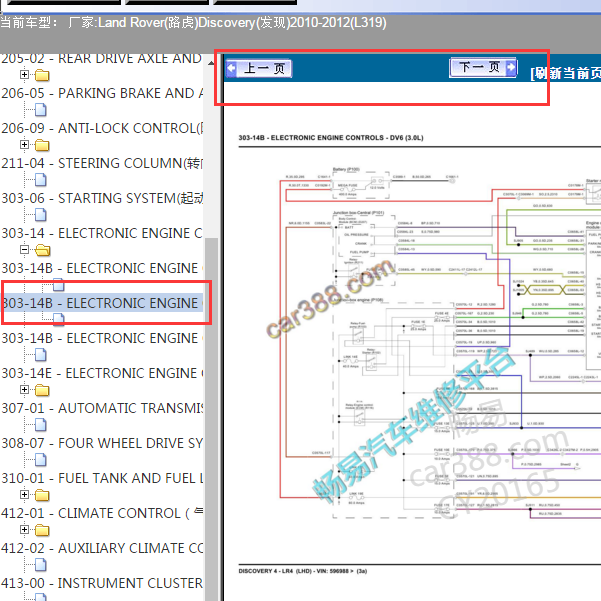
Task: Select third 303-14B - ELECTRONIC ENGINE item
Action: 102,338
